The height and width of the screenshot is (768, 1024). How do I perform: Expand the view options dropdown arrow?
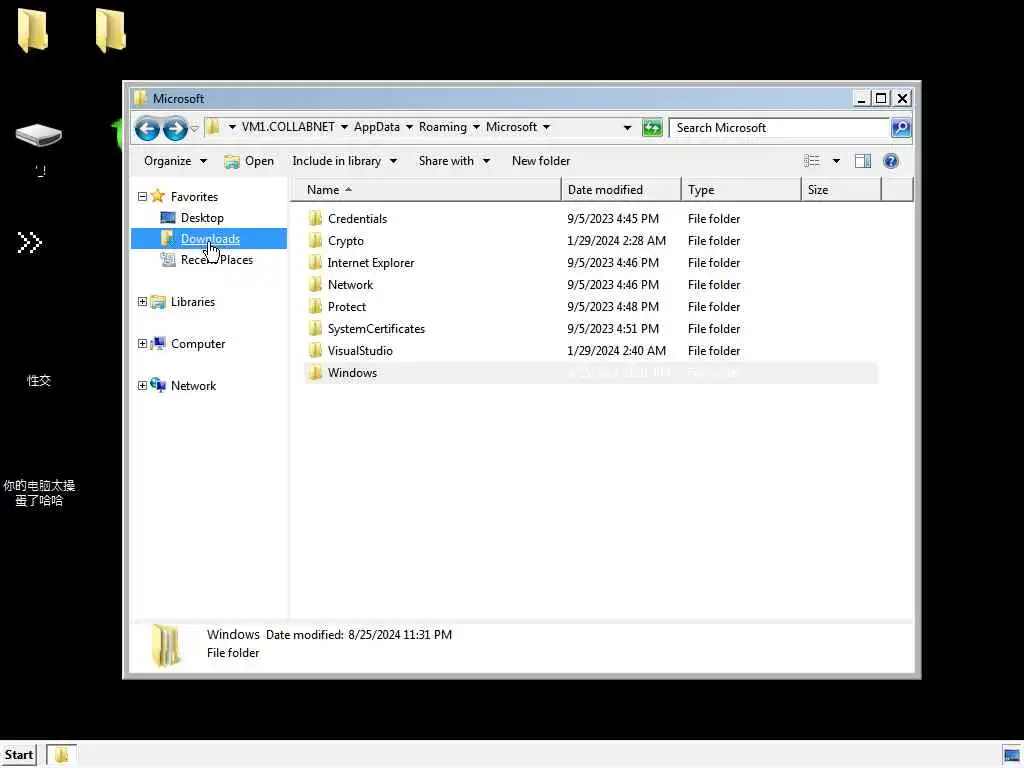tap(836, 161)
